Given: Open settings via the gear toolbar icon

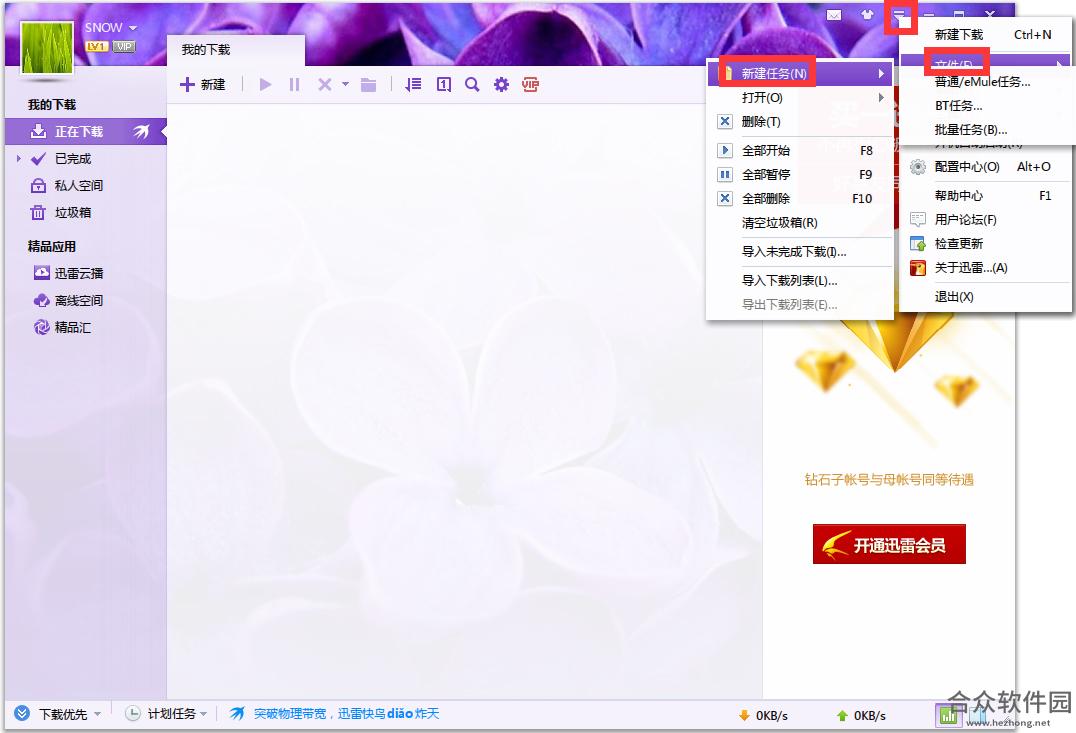Looking at the screenshot, I should (502, 84).
